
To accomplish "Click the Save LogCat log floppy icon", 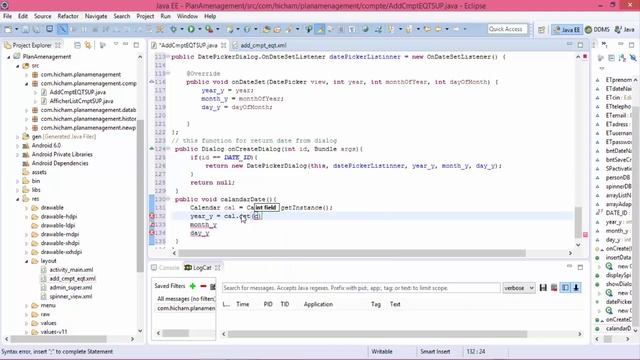I will [x=543, y=288].
